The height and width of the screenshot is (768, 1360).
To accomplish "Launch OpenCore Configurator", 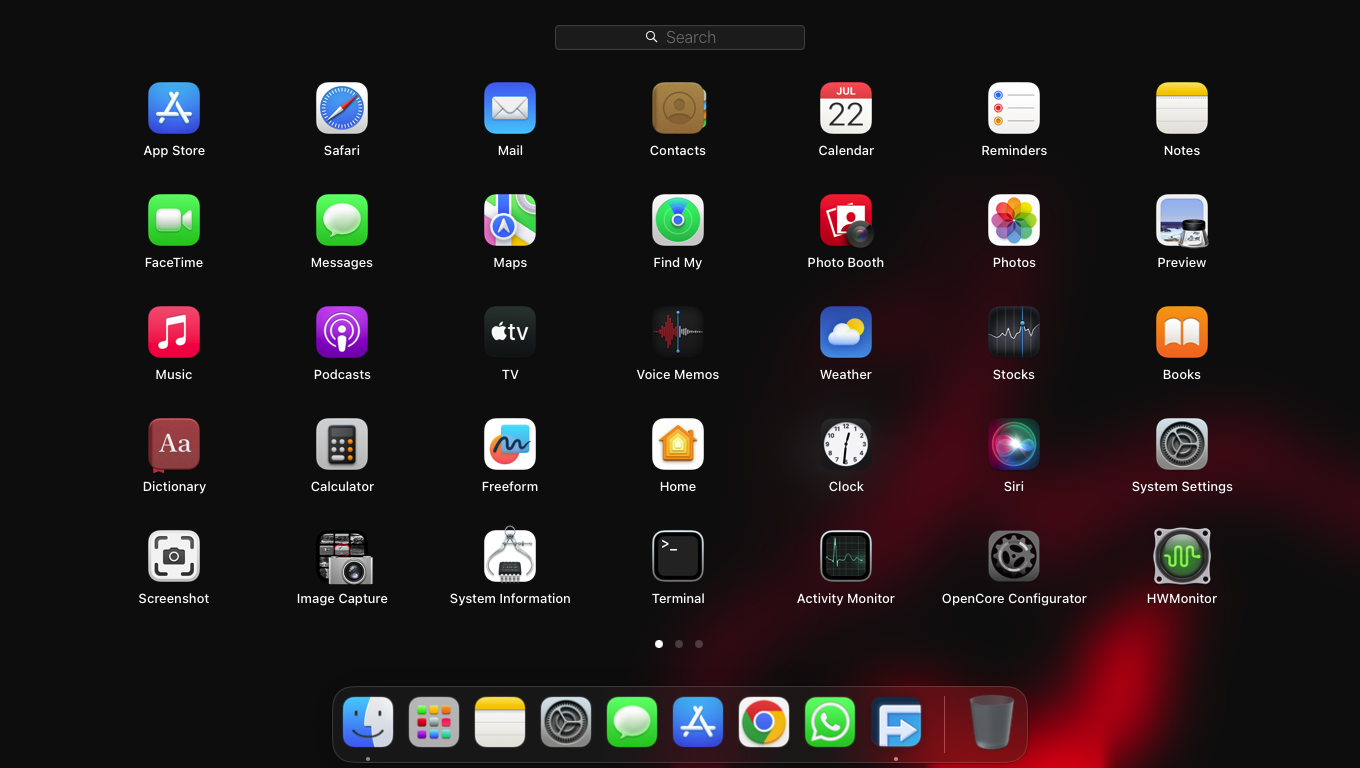I will tap(1014, 556).
